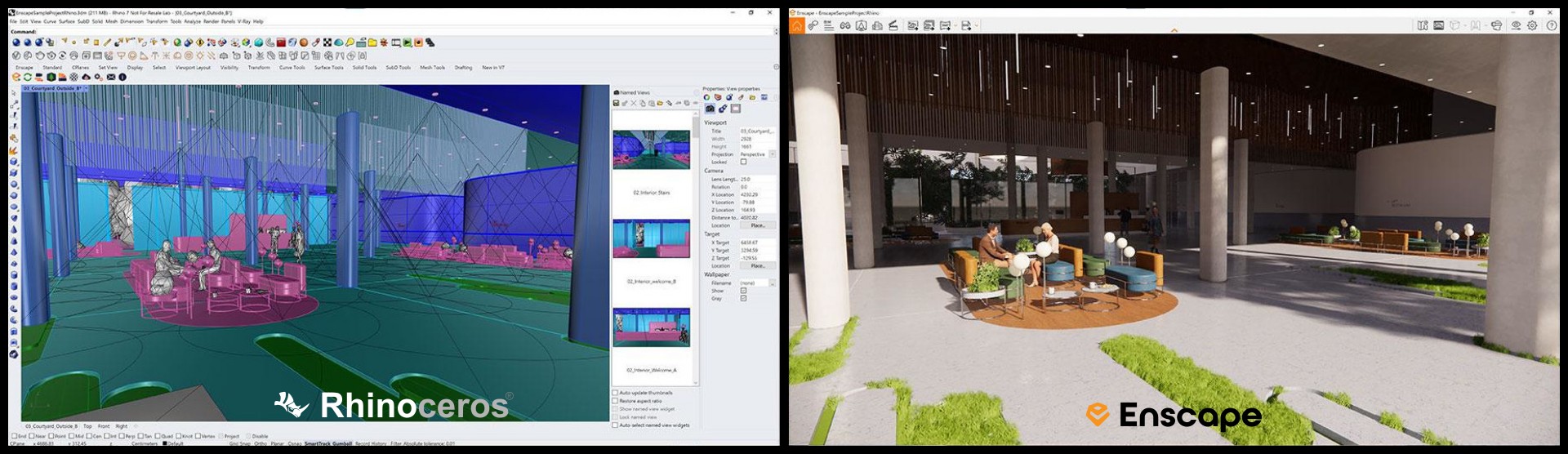
Task: Enable Auto-select named view widgets checkbox
Action: pos(615,425)
